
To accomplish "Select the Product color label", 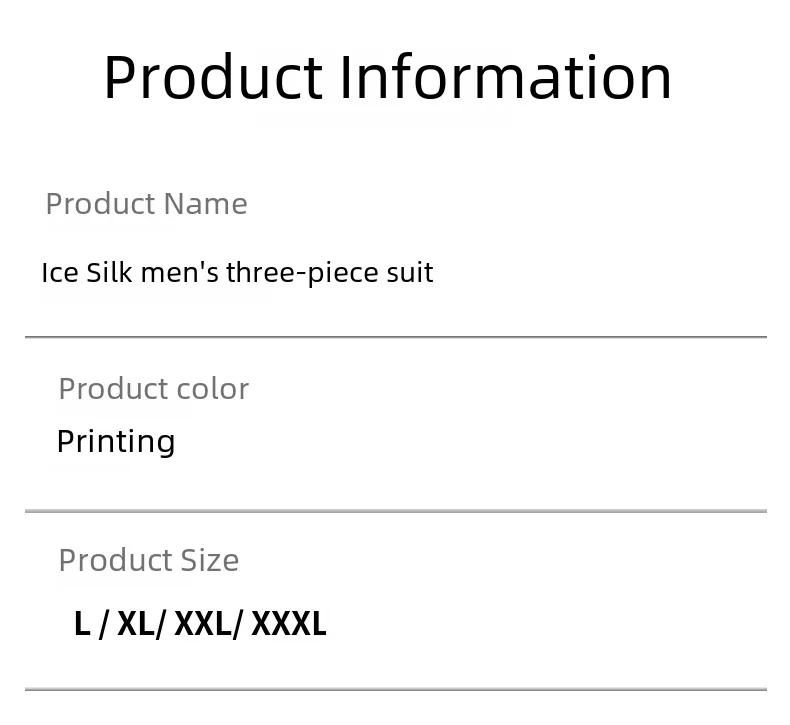I will click(x=154, y=388).
